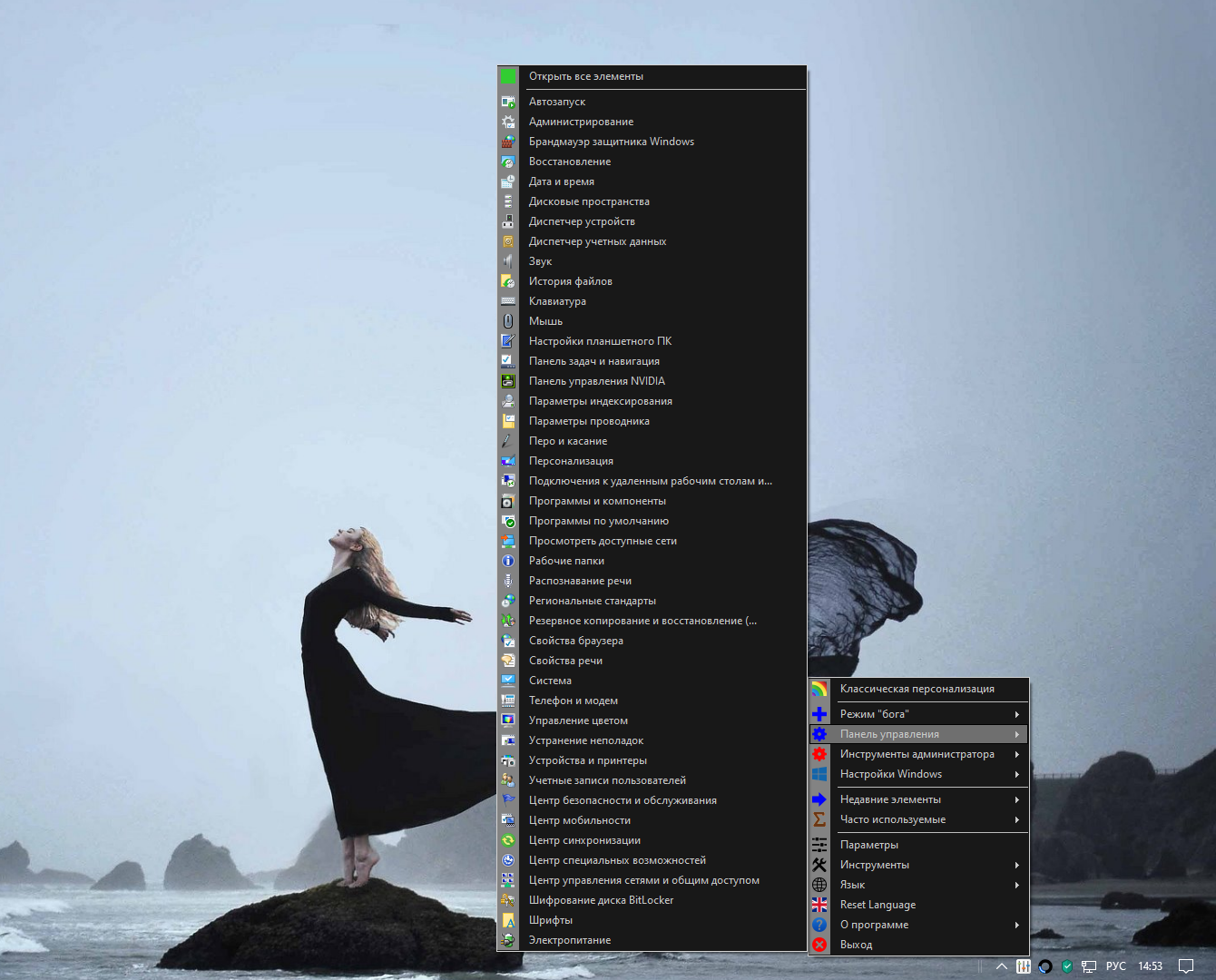Click the РУС language indicator in taskbar
The width and height of the screenshot is (1216, 980).
pos(1116,966)
